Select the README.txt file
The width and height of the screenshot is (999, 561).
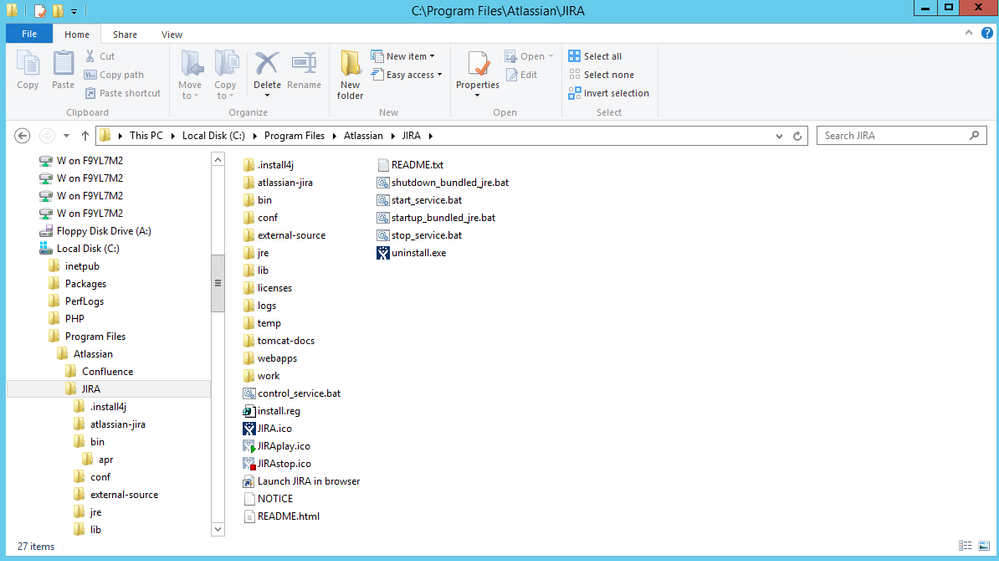(x=410, y=165)
